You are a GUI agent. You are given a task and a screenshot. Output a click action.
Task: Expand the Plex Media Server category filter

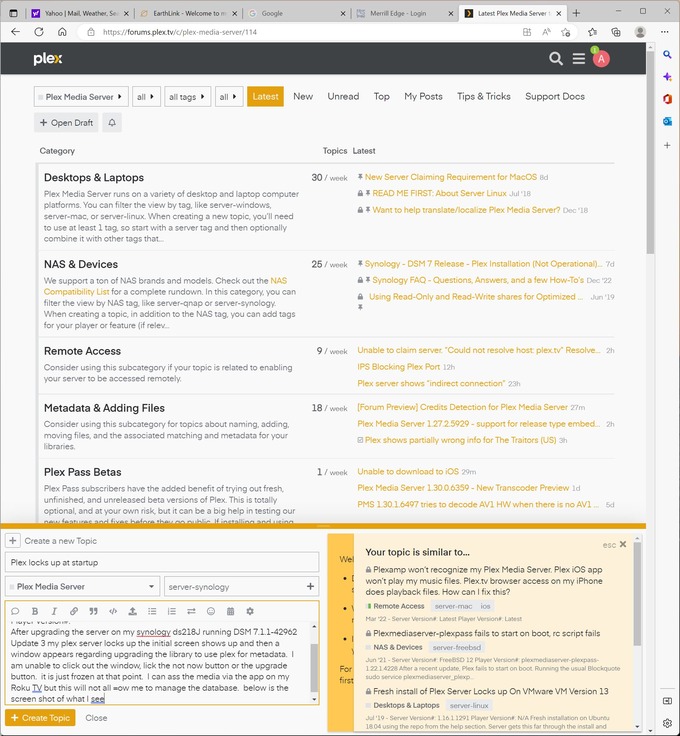coord(81,97)
